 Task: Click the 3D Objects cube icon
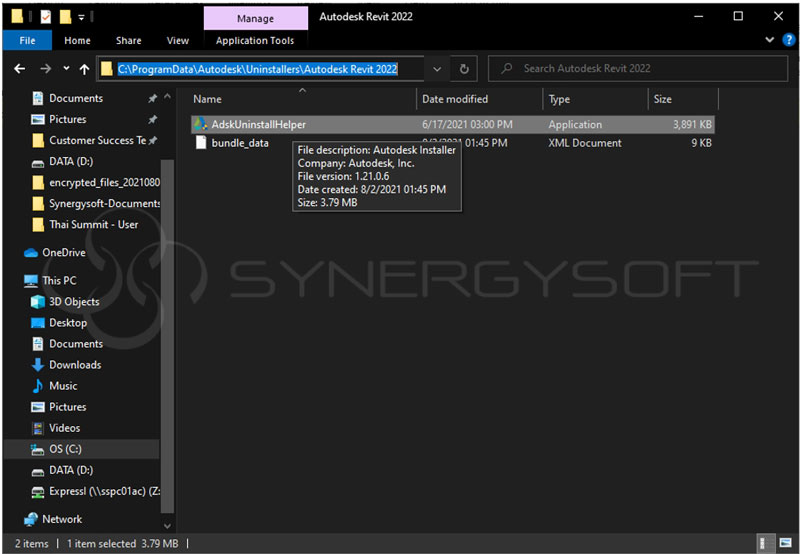(x=38, y=302)
